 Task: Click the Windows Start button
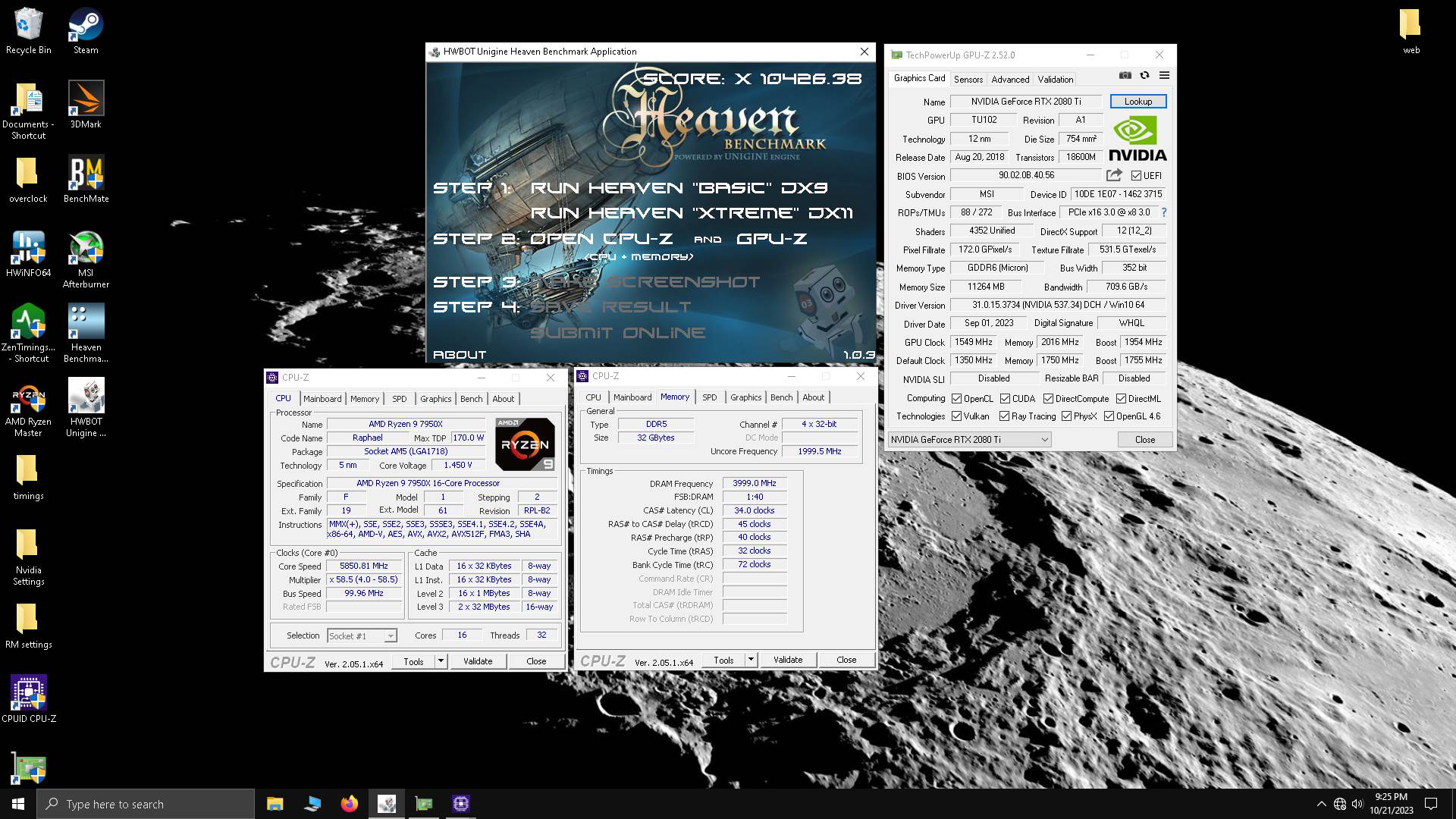point(18,804)
